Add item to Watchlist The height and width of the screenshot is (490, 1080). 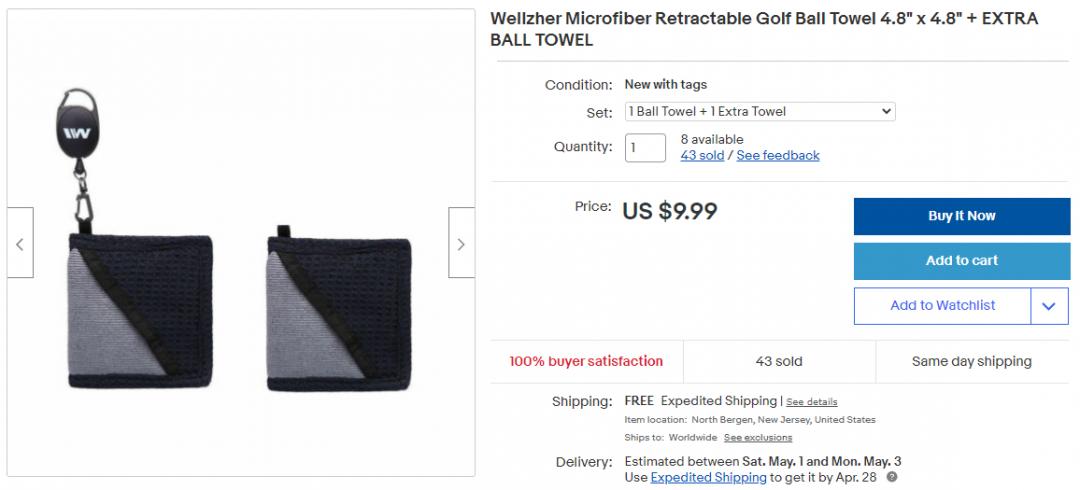pyautogui.click(x=942, y=306)
